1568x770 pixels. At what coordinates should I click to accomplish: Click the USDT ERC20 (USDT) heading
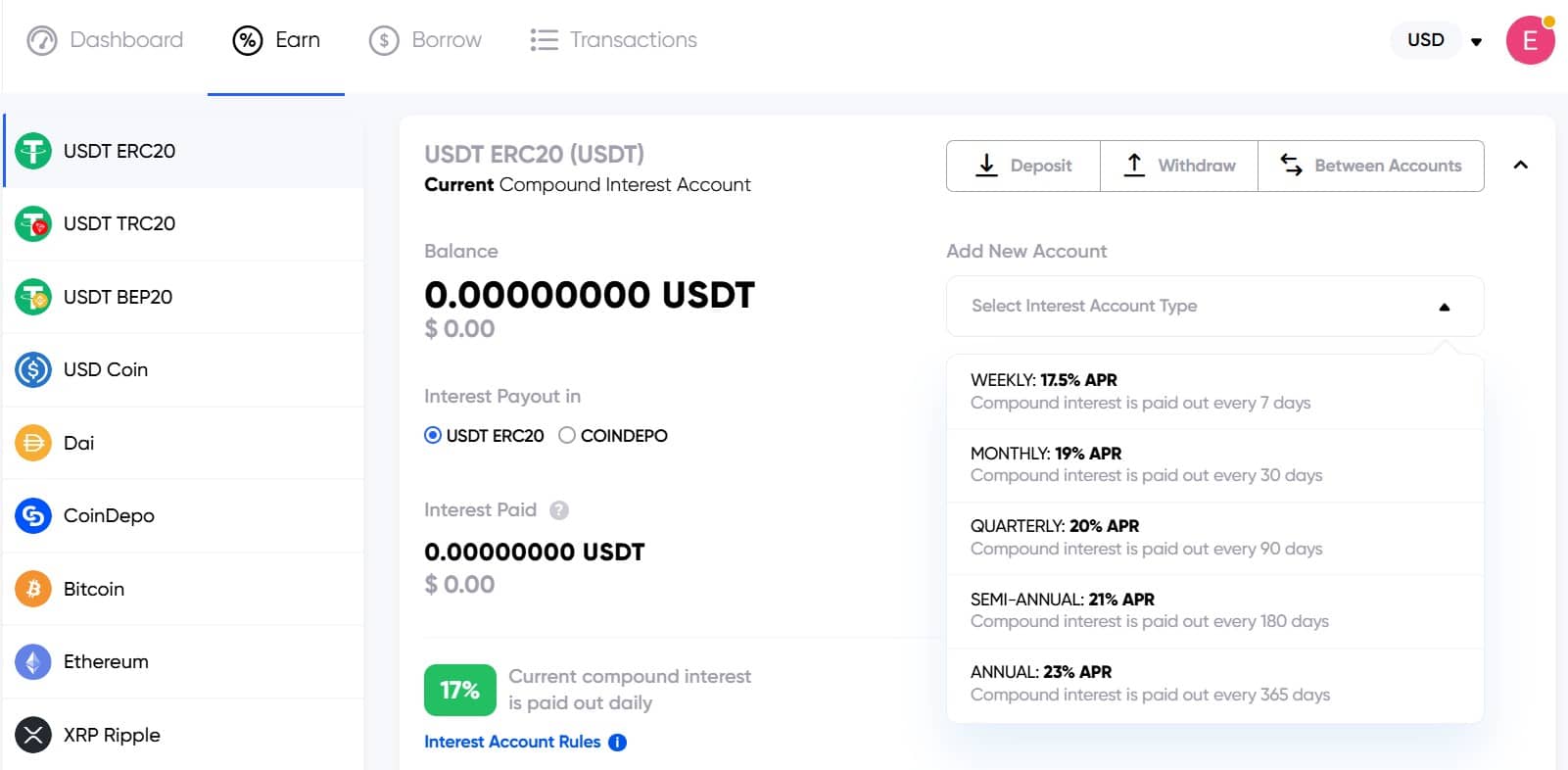coord(534,154)
